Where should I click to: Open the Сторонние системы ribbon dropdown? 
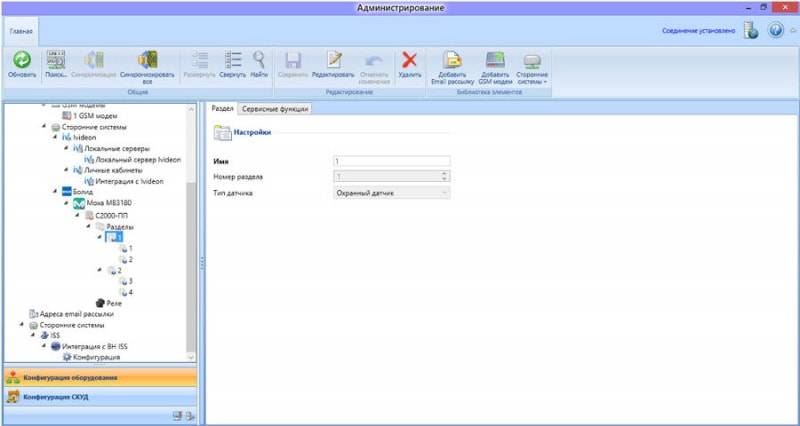pos(532,68)
